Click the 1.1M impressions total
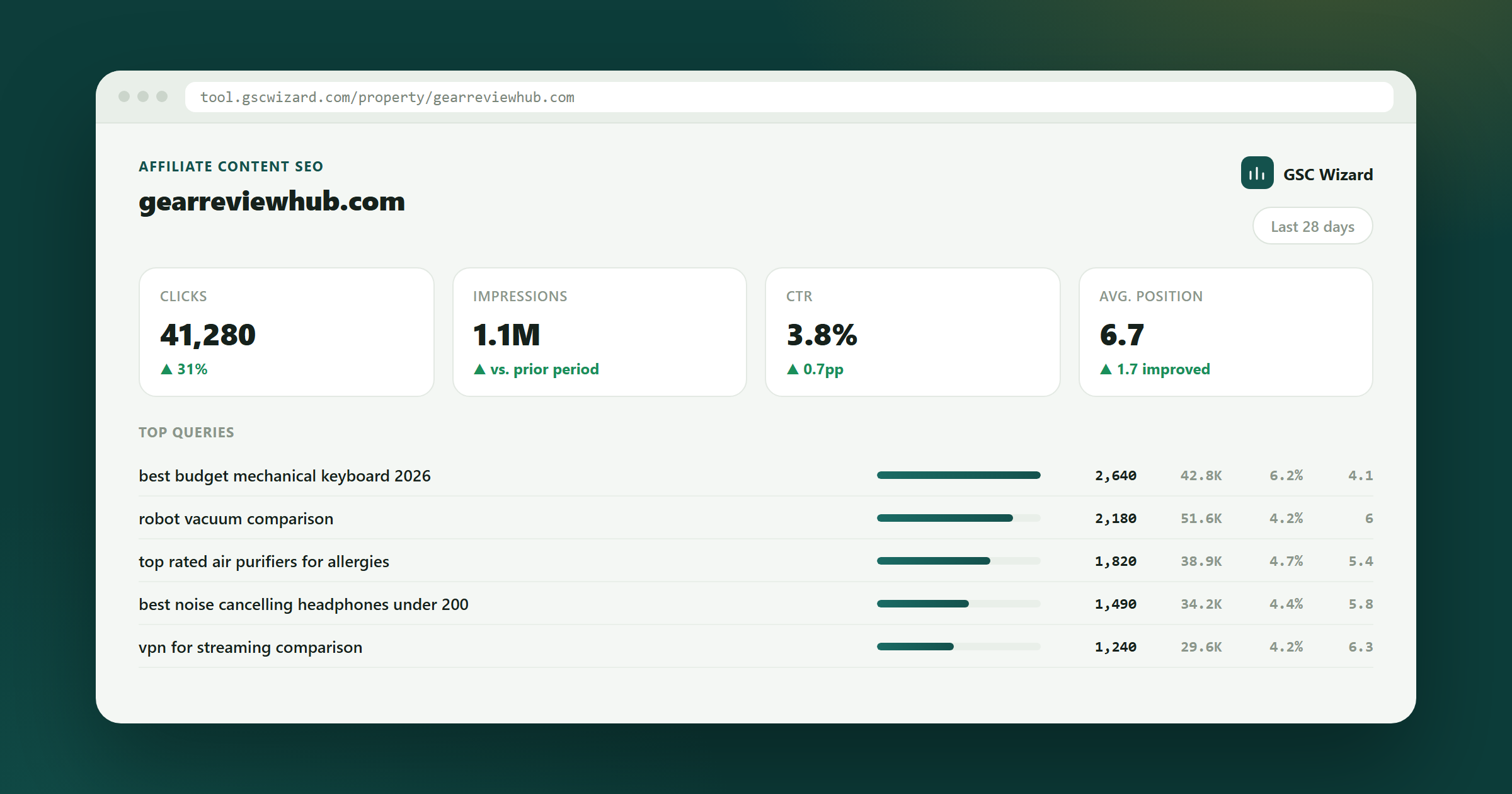 [507, 335]
